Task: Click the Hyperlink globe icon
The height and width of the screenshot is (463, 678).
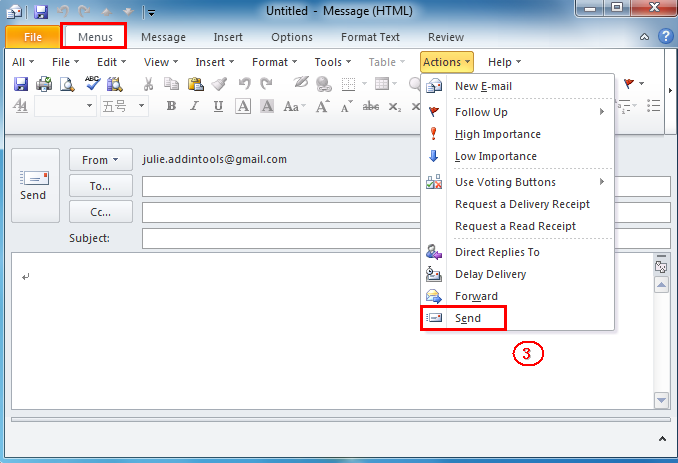Action: tap(323, 84)
